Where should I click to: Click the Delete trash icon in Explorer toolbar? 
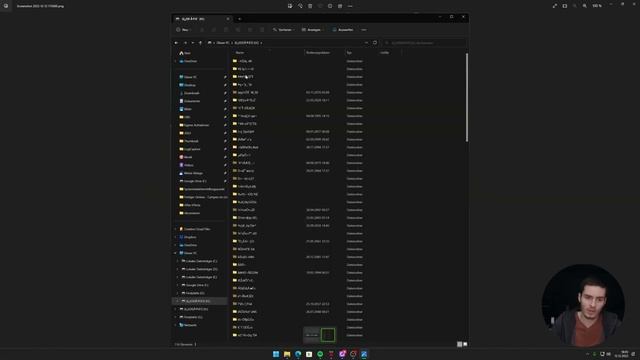coord(262,30)
